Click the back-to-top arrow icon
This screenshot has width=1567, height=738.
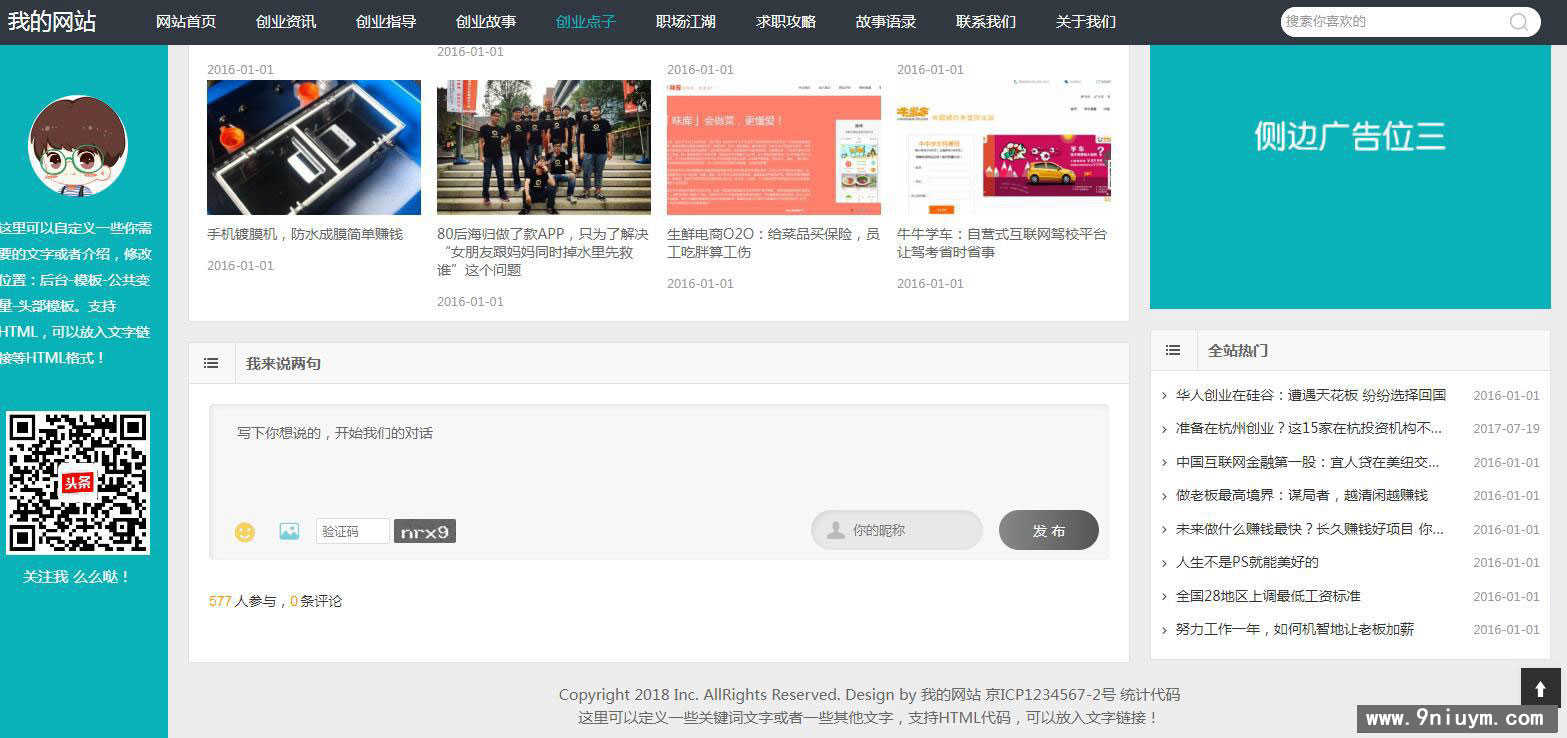pyautogui.click(x=1539, y=688)
